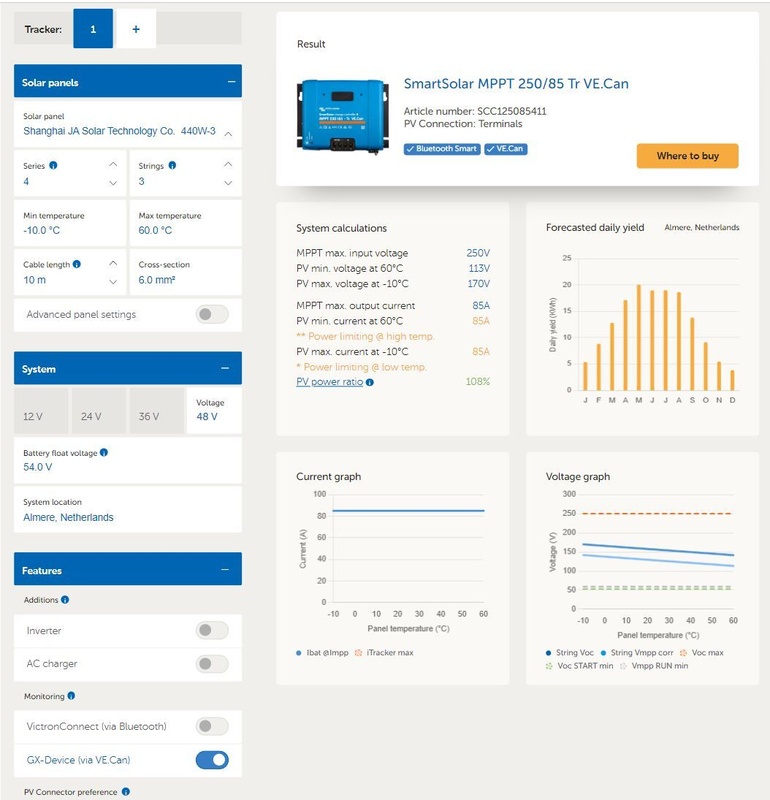Enable the Inverter toggle
The image size is (770, 800).
[x=212, y=631]
